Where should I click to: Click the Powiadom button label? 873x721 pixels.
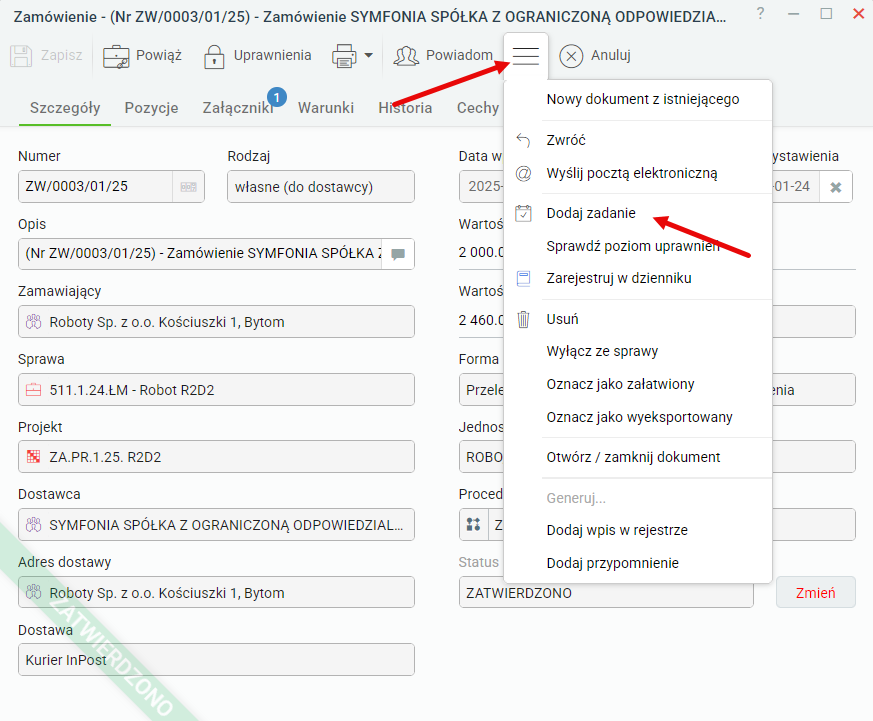(459, 55)
